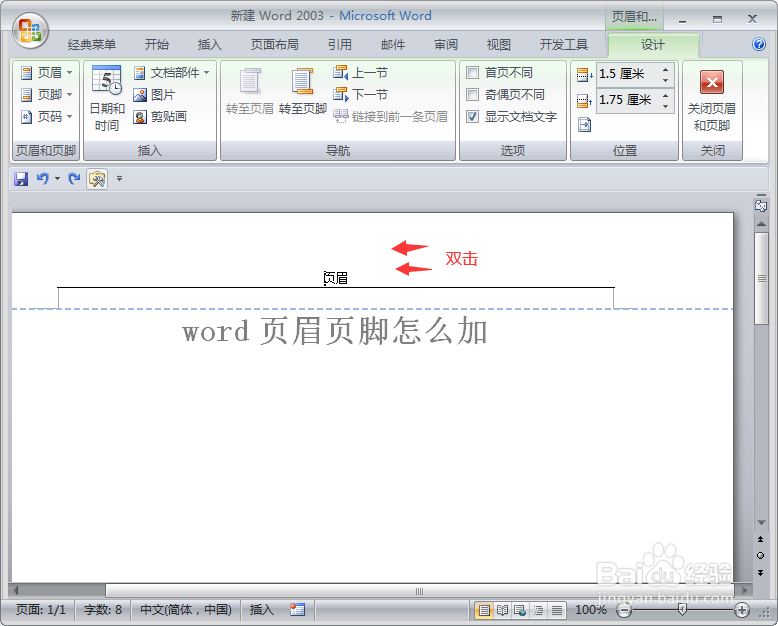This screenshot has height=626, width=778.
Task: Open the 经典菜单 tab
Action: point(92,45)
